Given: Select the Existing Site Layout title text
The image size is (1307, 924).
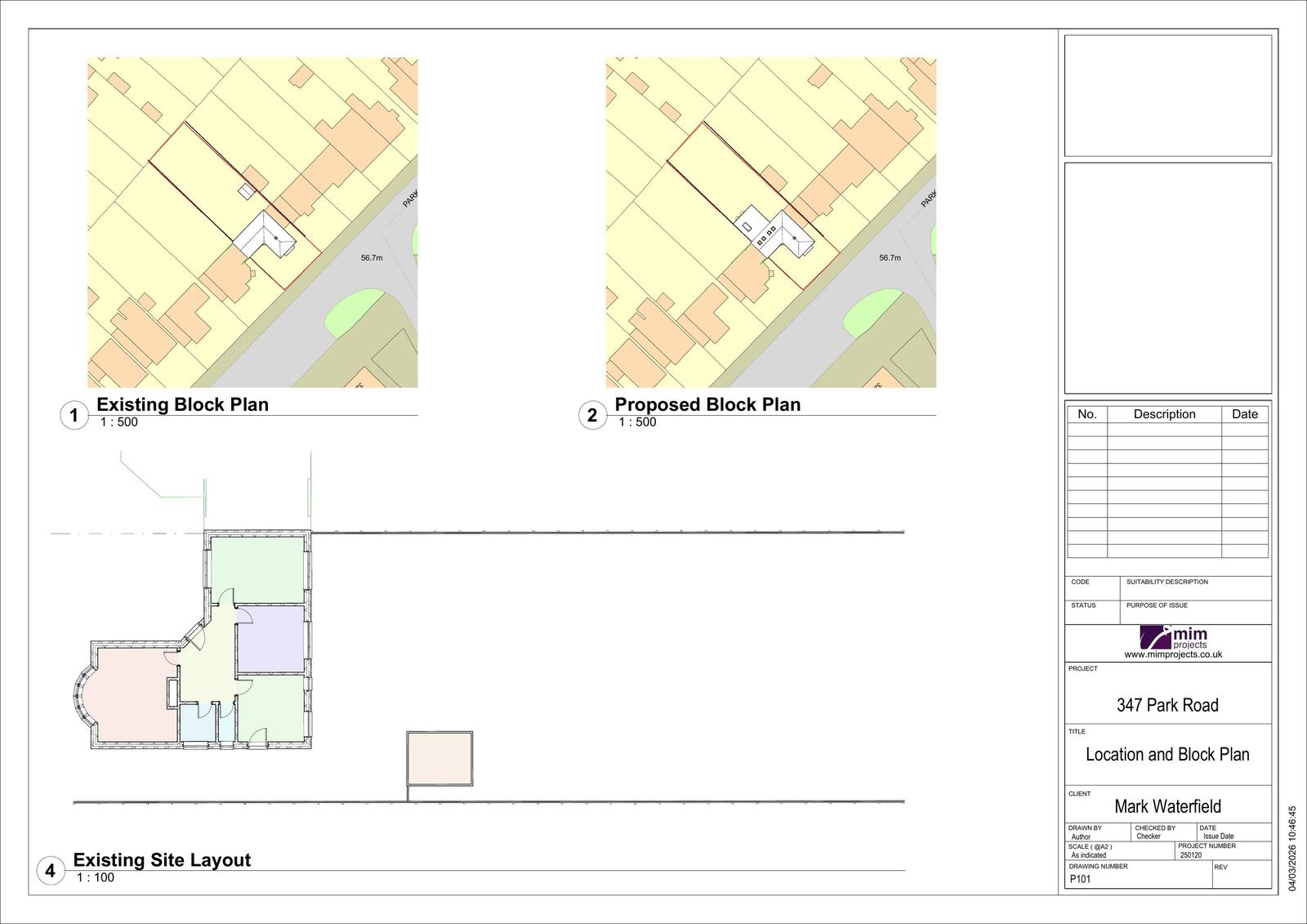Looking at the screenshot, I should 163,859.
